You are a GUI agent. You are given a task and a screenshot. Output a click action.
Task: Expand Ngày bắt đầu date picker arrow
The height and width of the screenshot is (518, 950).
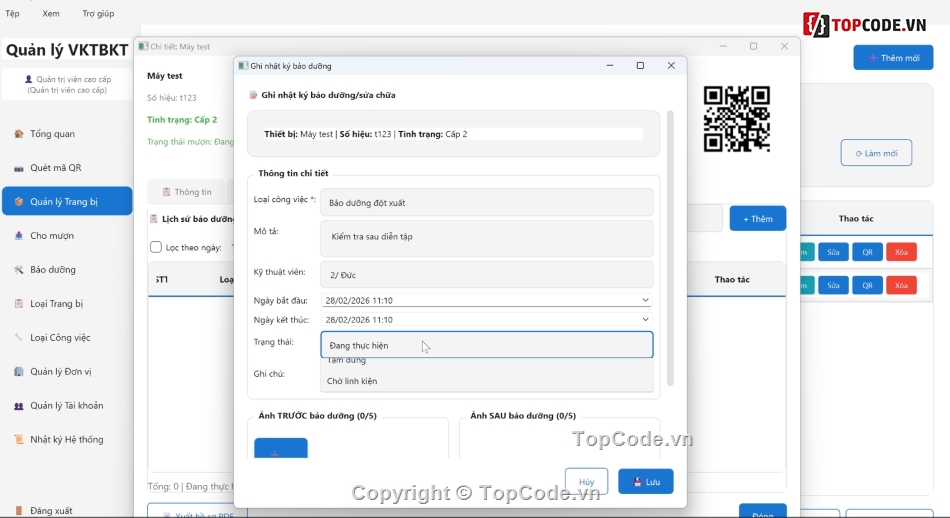point(645,300)
